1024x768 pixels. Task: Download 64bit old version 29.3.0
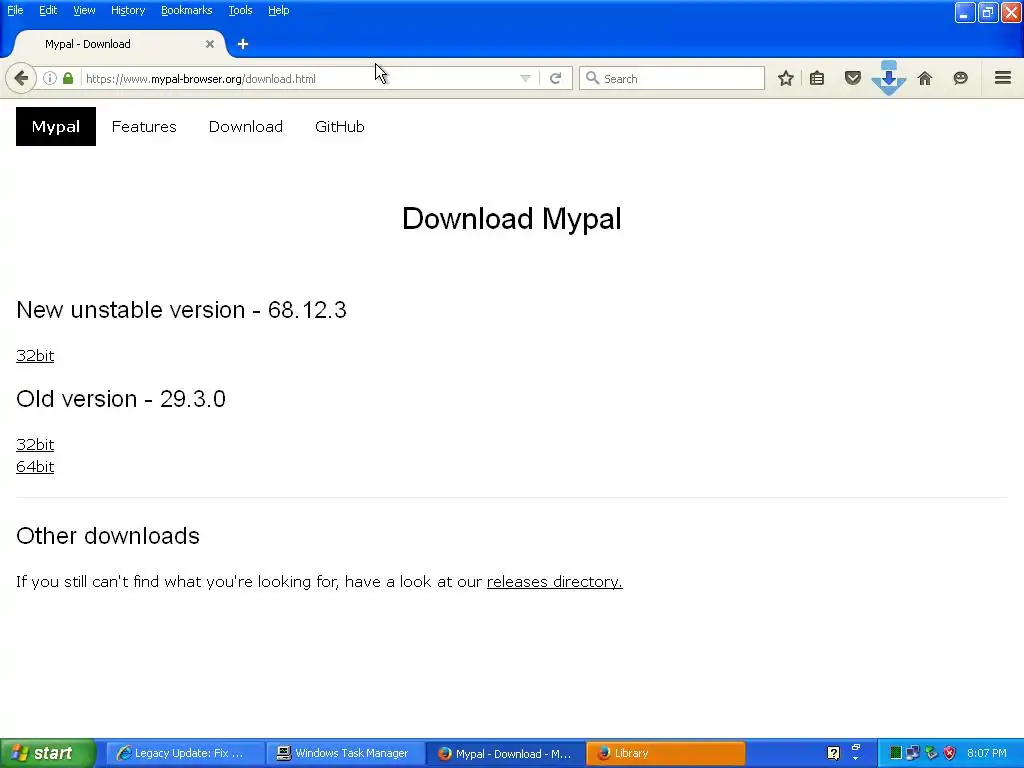pos(35,466)
